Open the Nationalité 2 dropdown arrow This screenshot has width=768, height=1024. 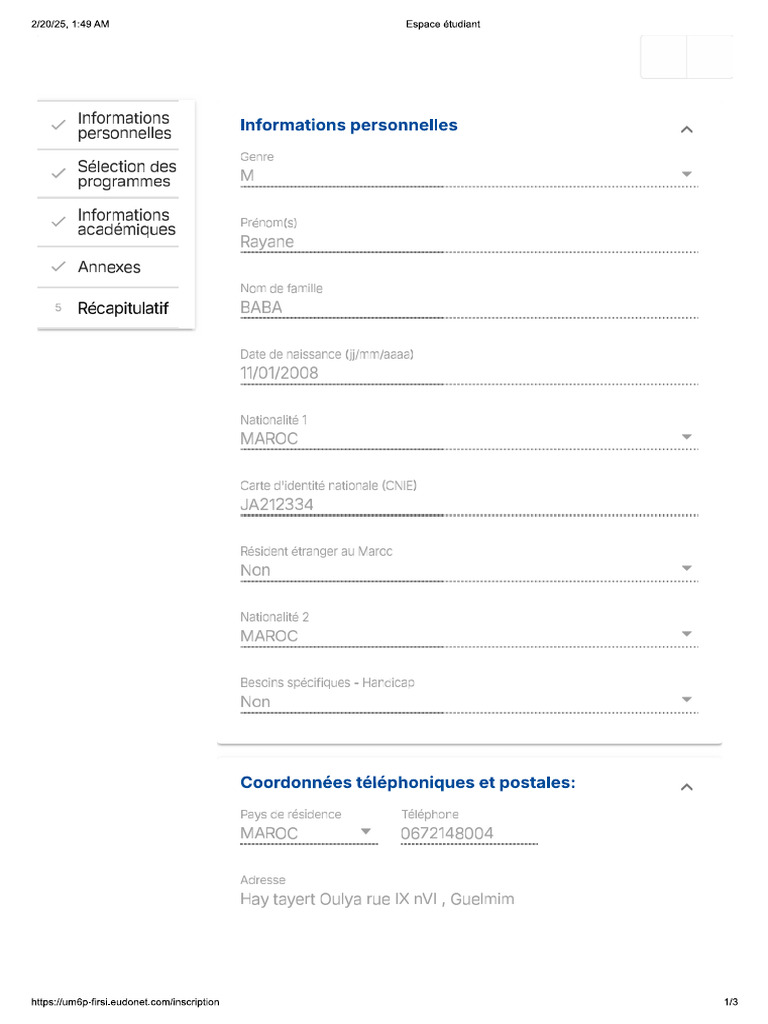click(x=686, y=634)
